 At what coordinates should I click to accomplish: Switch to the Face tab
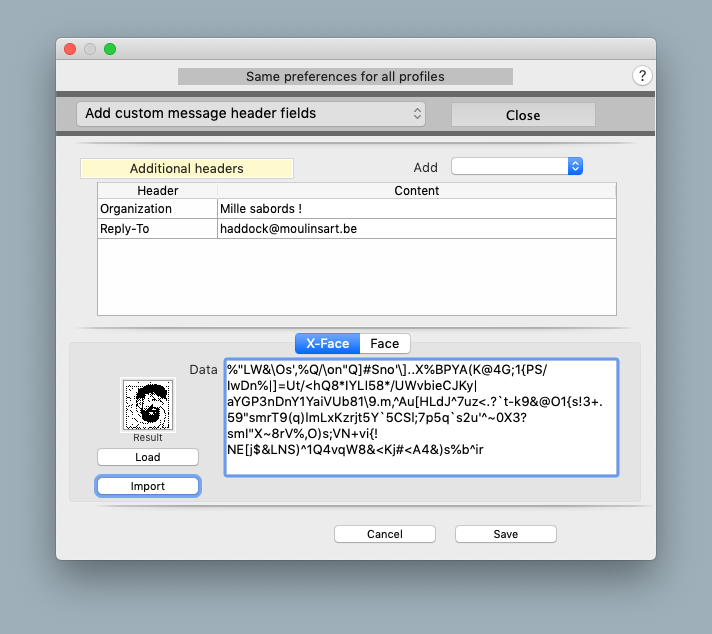pos(384,343)
